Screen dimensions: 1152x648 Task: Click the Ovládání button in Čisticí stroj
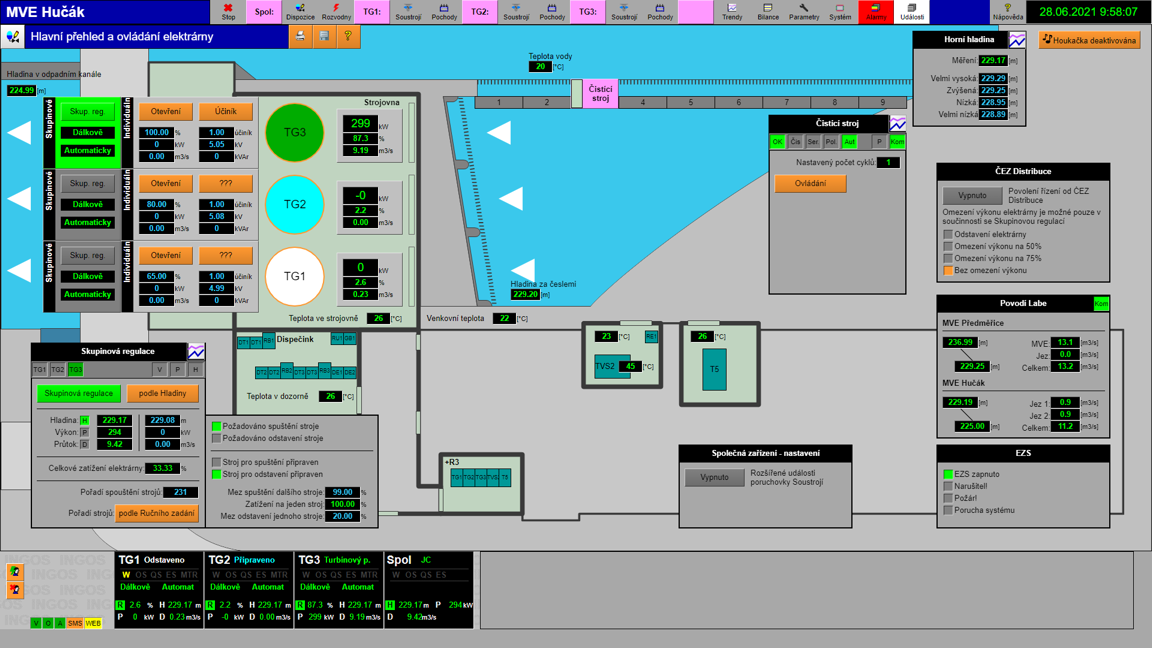pyautogui.click(x=810, y=184)
